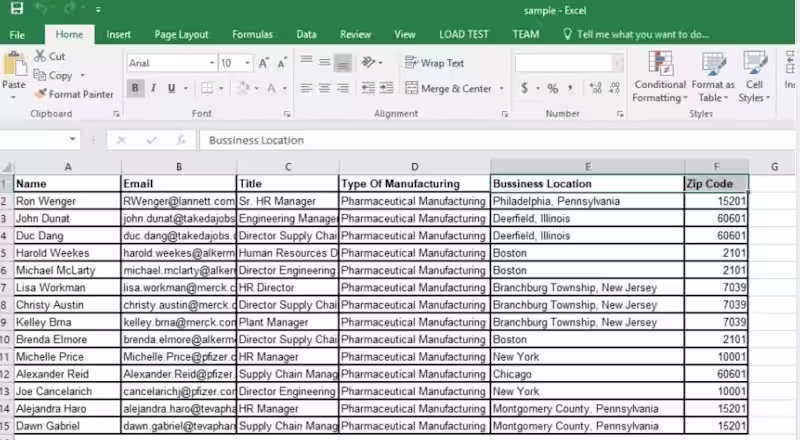Click the Font Color A icon
Viewport: 800px width, 440px height.
point(271,88)
